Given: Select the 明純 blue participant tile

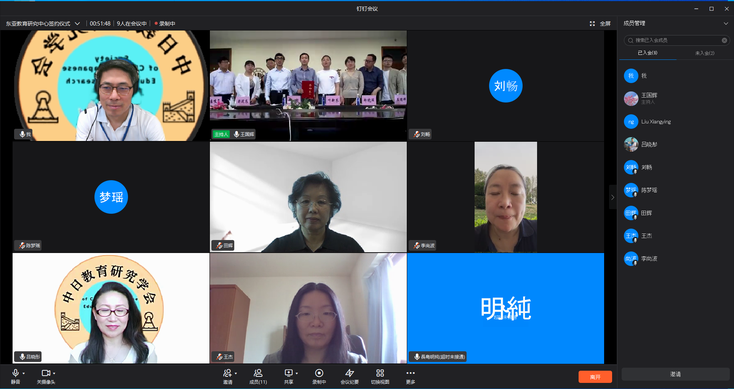Looking at the screenshot, I should pos(506,308).
